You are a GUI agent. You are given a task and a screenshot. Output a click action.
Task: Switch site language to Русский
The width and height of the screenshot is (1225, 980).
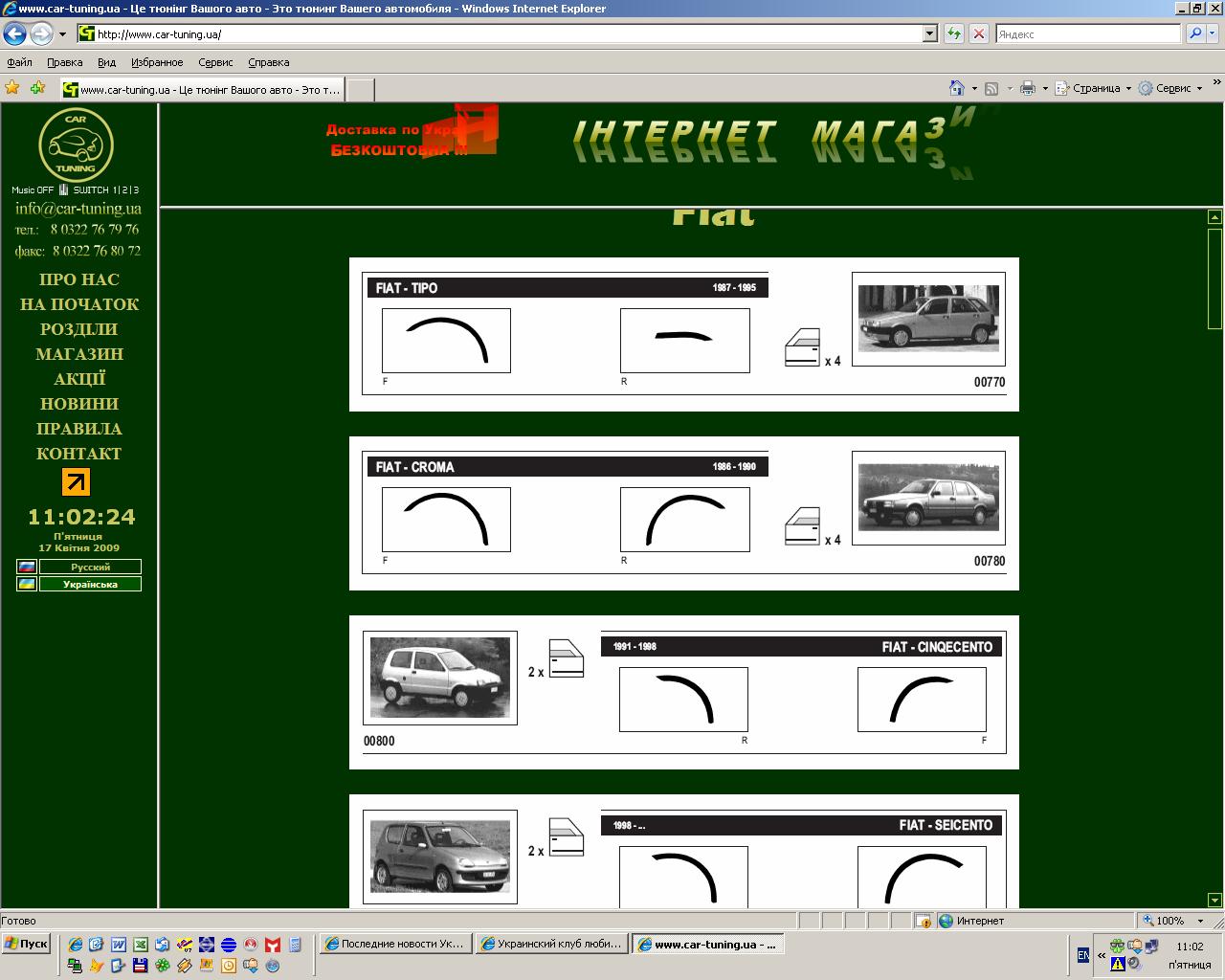pos(90,567)
